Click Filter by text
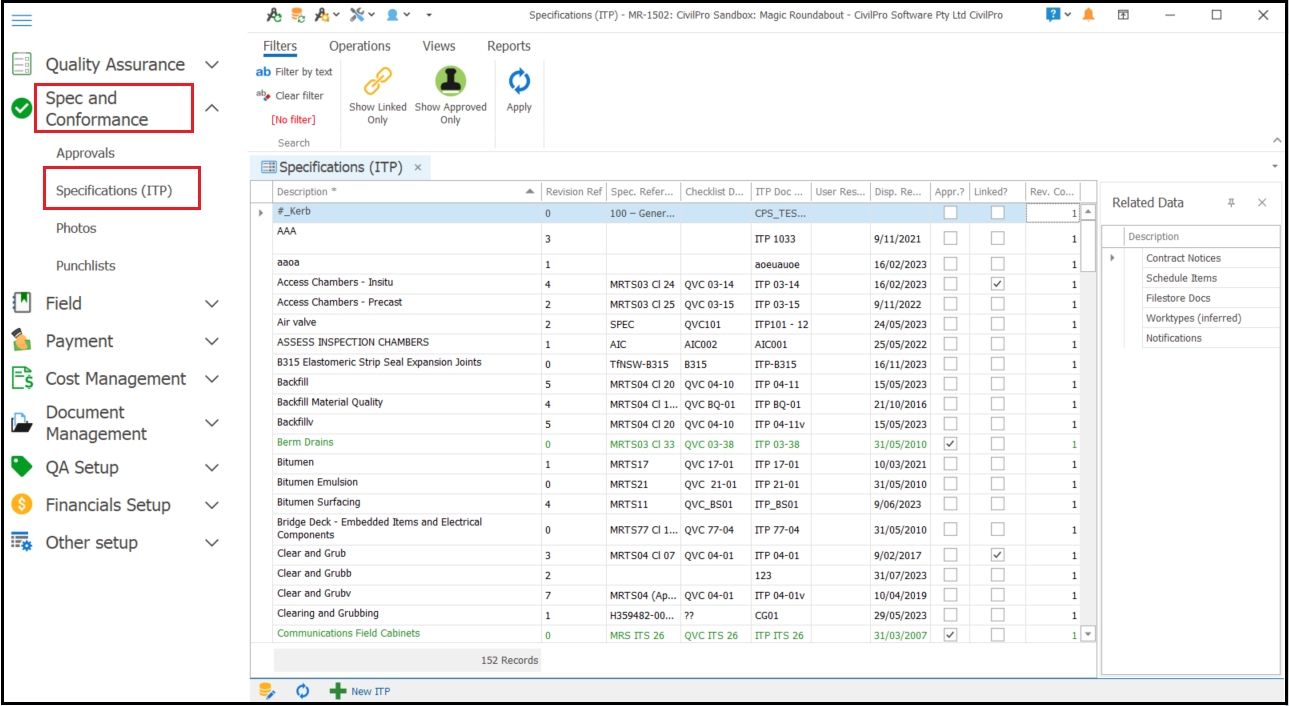1289x706 pixels. (x=294, y=72)
